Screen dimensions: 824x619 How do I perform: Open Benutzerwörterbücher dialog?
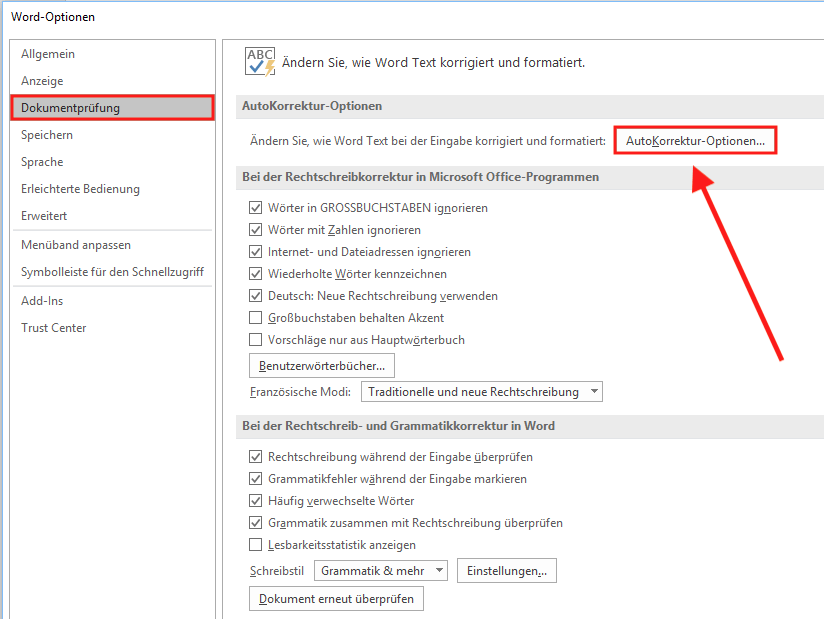pyautogui.click(x=322, y=366)
